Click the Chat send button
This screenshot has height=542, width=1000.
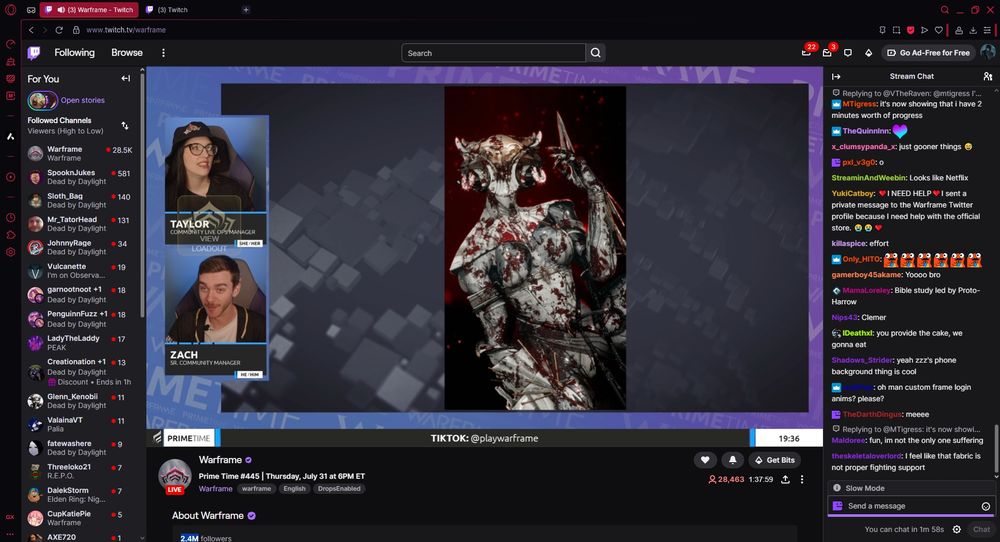[x=982, y=529]
